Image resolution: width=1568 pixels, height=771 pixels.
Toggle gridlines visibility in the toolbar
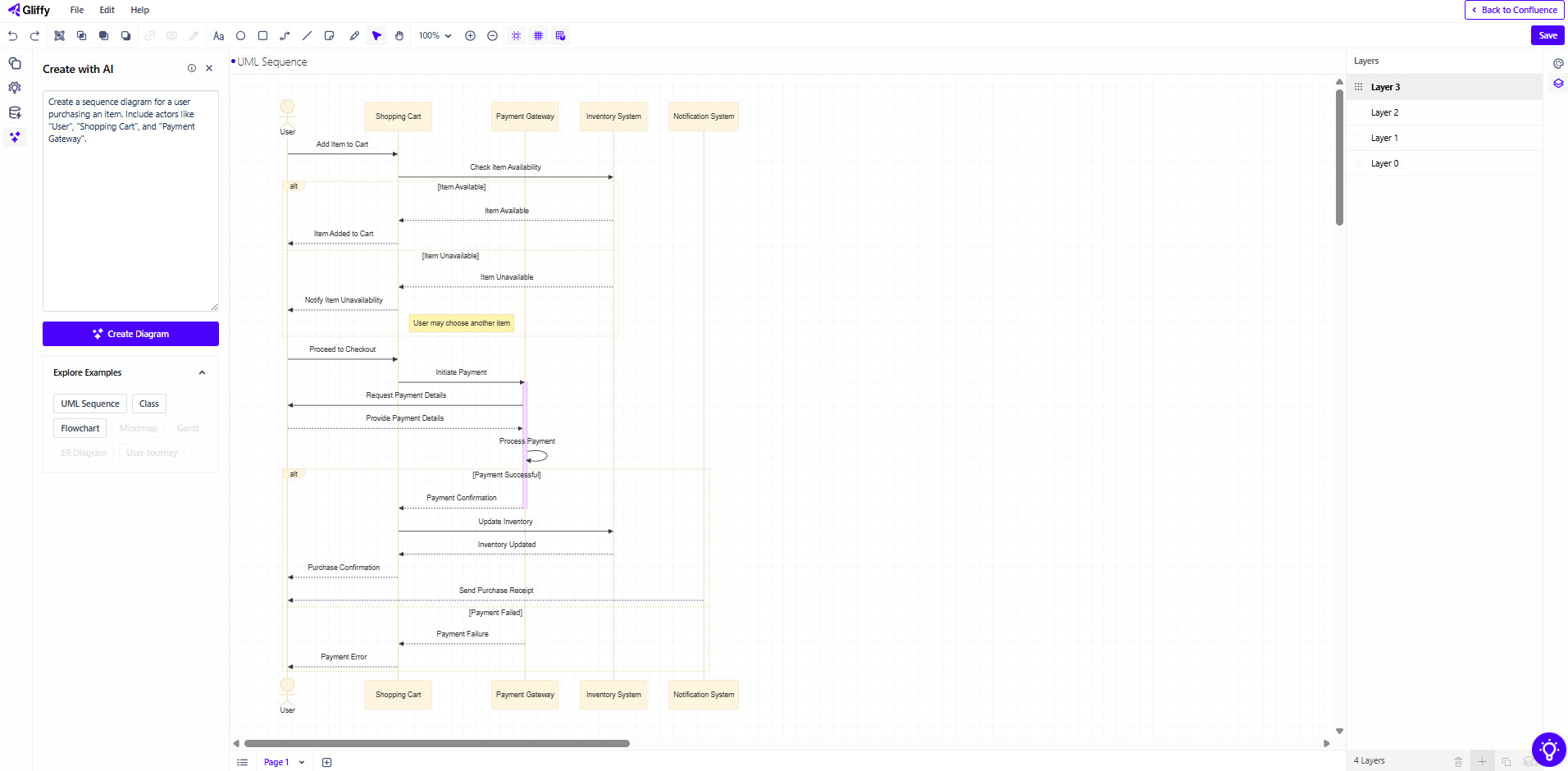(x=539, y=35)
